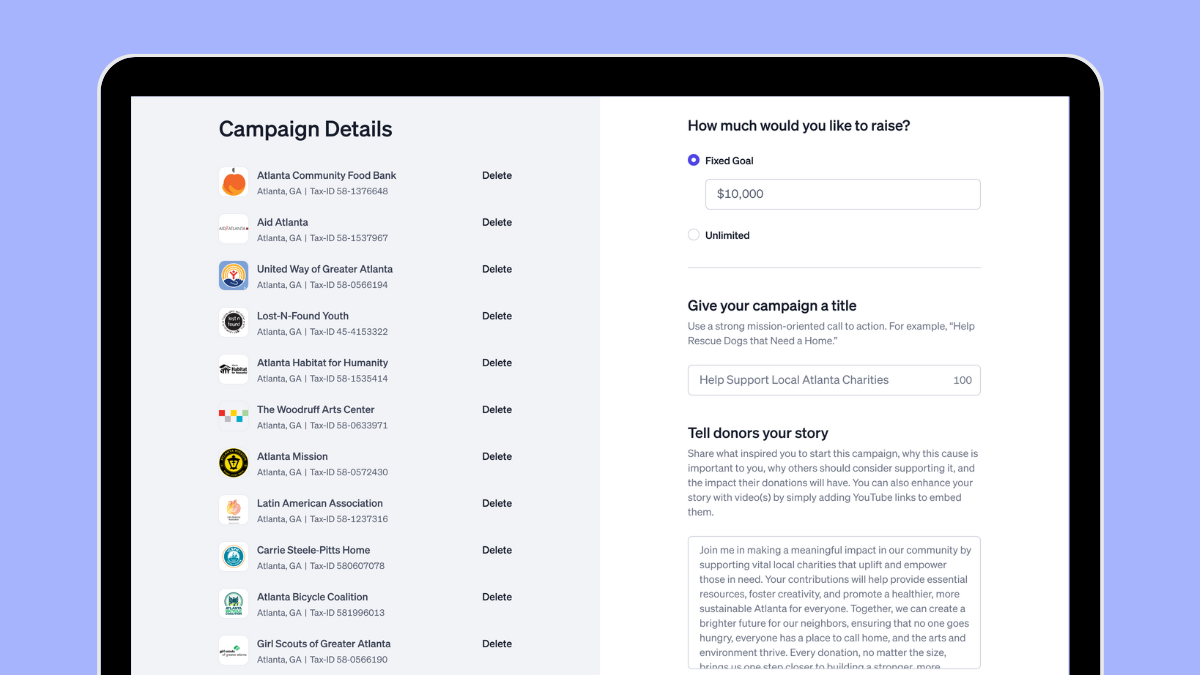Viewport: 1200px width, 675px height.
Task: Delete Aid Atlanta from the list
Action: [x=497, y=222]
